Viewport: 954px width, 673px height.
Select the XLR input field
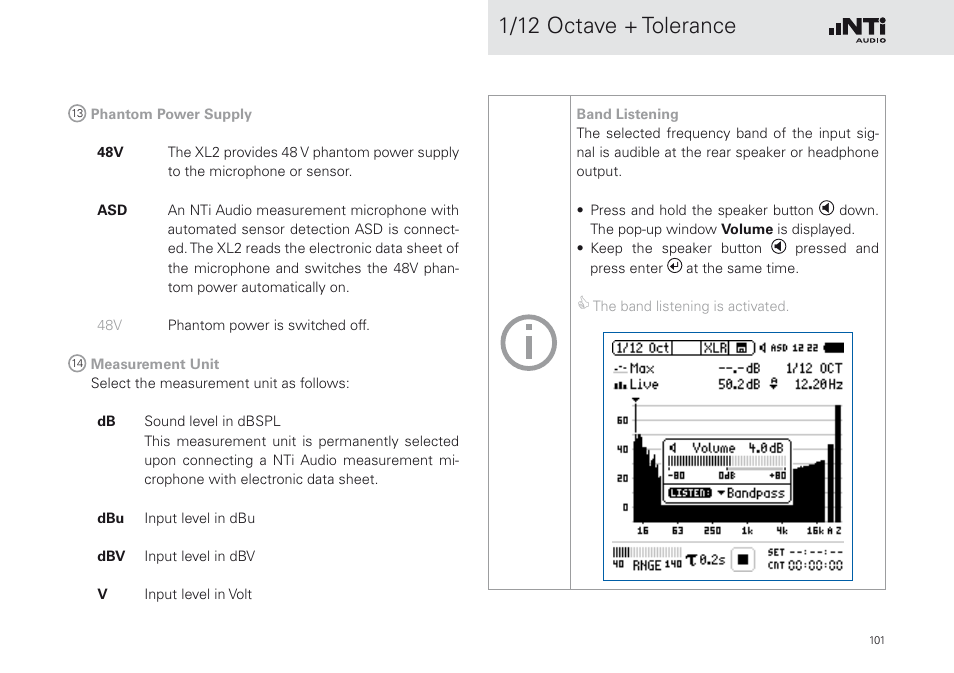click(x=715, y=348)
